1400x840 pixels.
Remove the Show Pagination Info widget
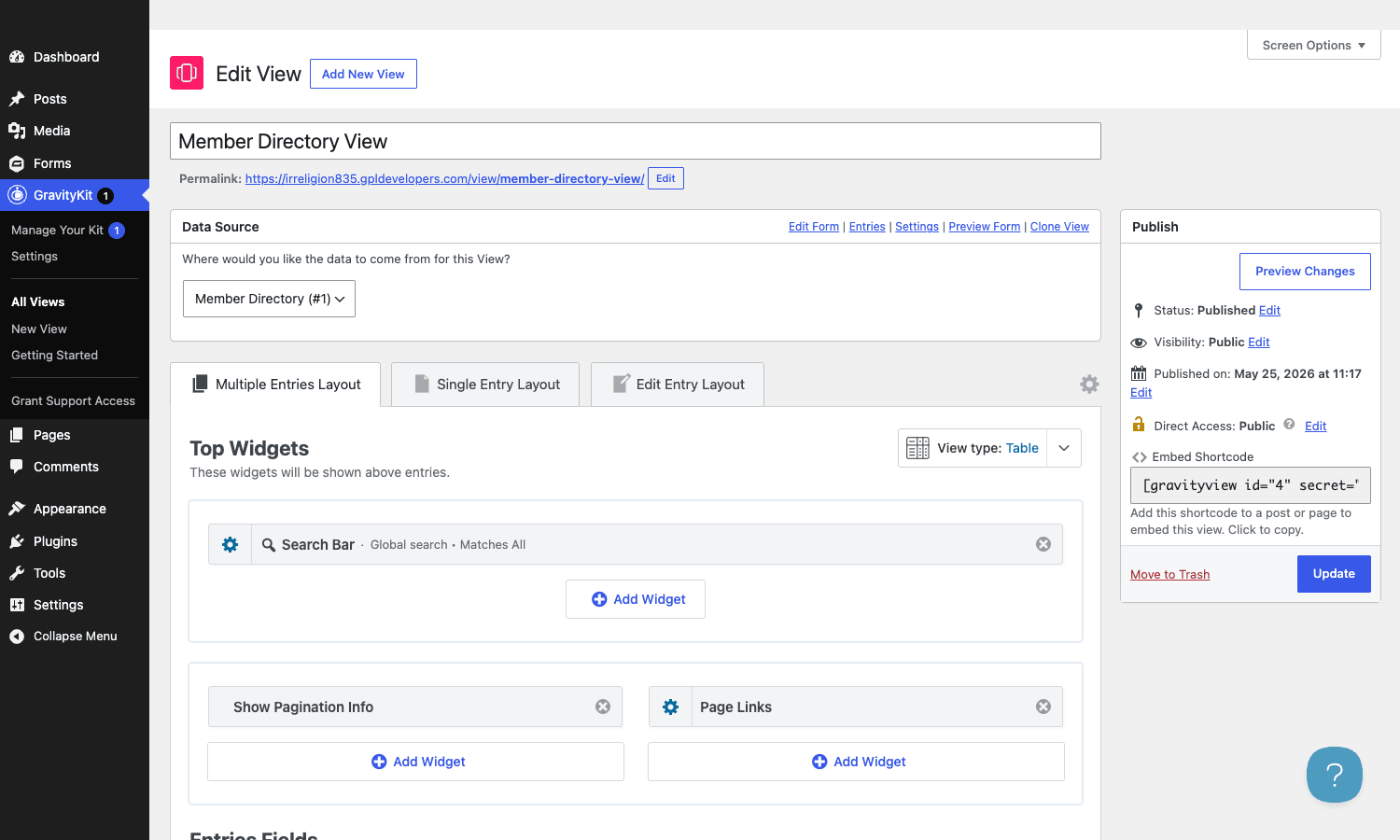click(603, 707)
